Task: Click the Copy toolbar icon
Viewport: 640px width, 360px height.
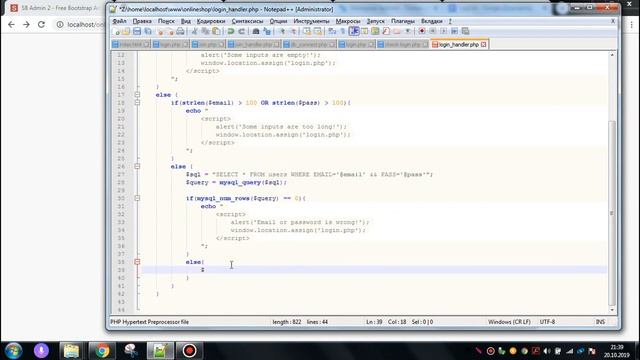Action: pyautogui.click(x=205, y=31)
